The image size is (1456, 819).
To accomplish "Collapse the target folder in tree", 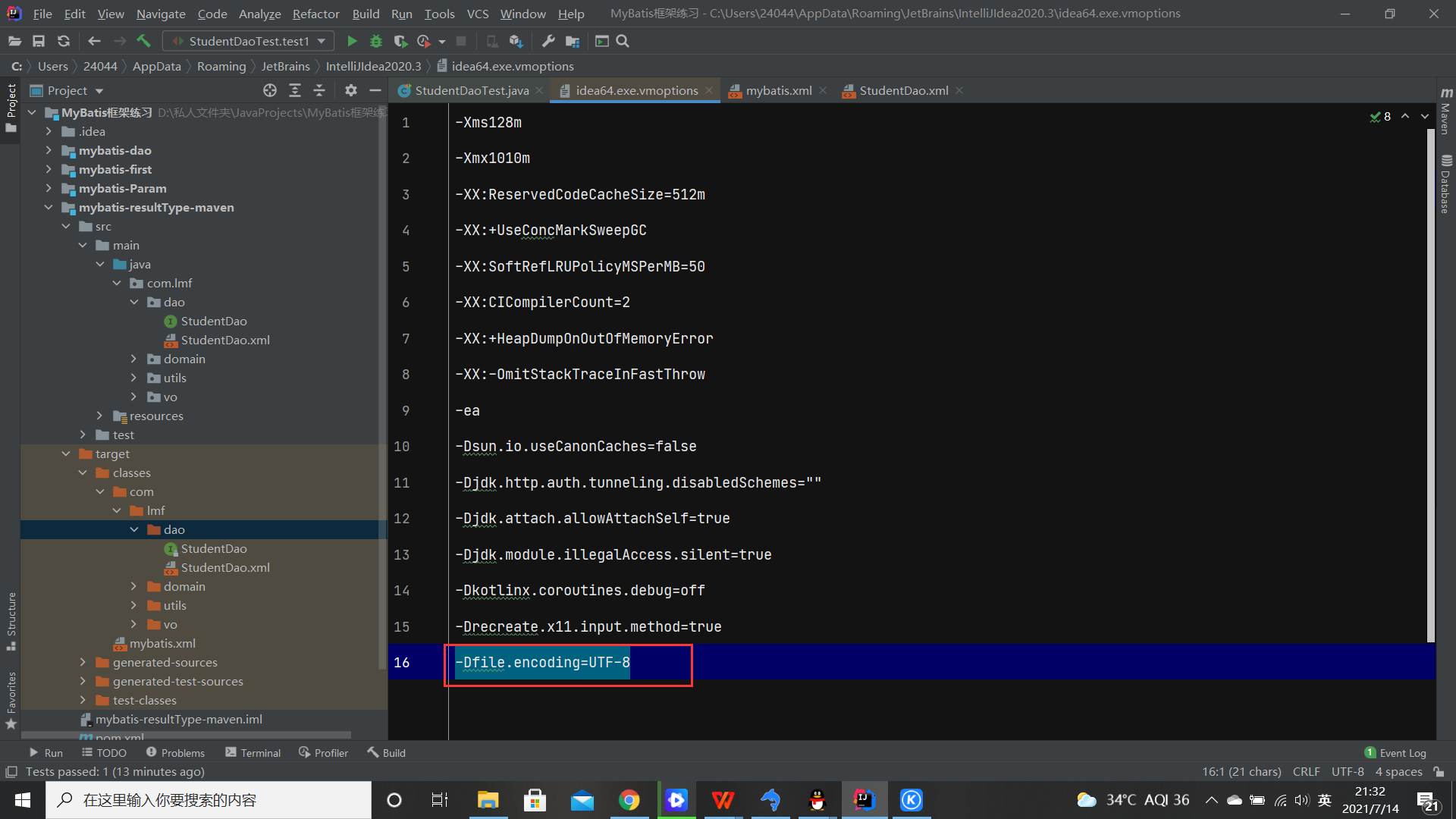I will (66, 453).
